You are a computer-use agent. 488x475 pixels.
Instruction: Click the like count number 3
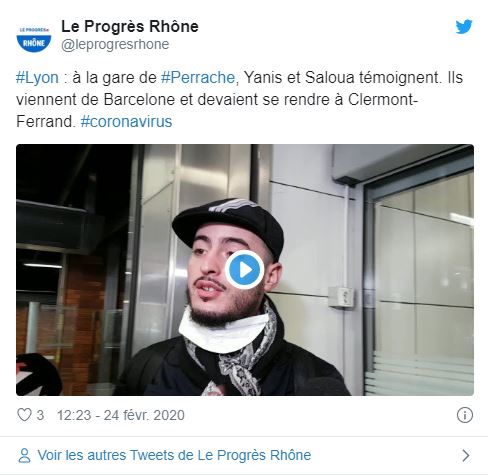40,415
